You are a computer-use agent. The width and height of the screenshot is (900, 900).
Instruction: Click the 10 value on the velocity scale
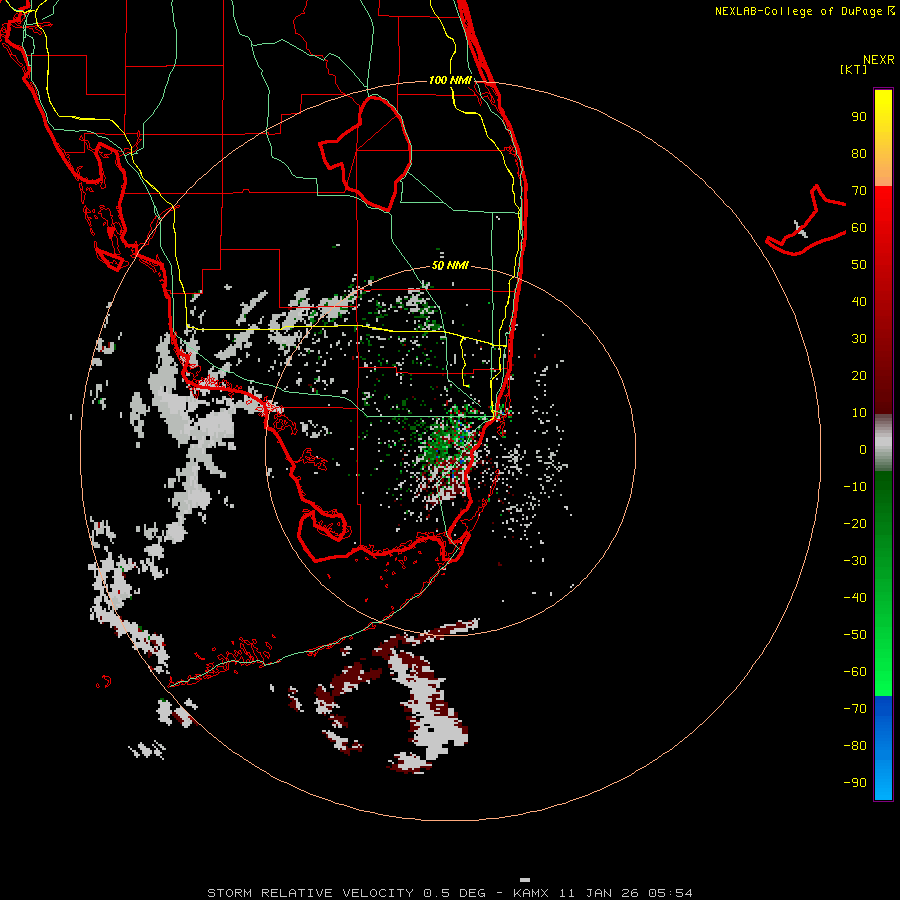pyautogui.click(x=859, y=413)
